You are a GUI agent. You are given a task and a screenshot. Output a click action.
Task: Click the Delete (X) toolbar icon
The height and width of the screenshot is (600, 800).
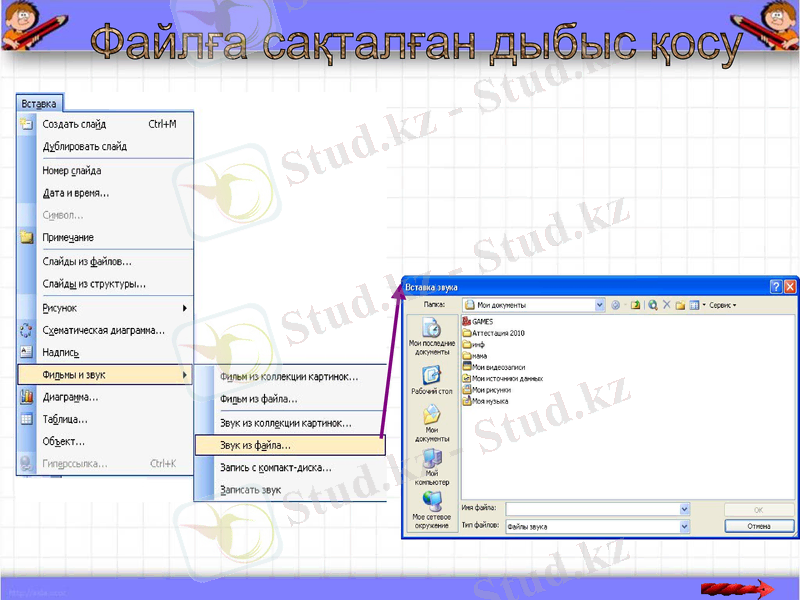666,305
